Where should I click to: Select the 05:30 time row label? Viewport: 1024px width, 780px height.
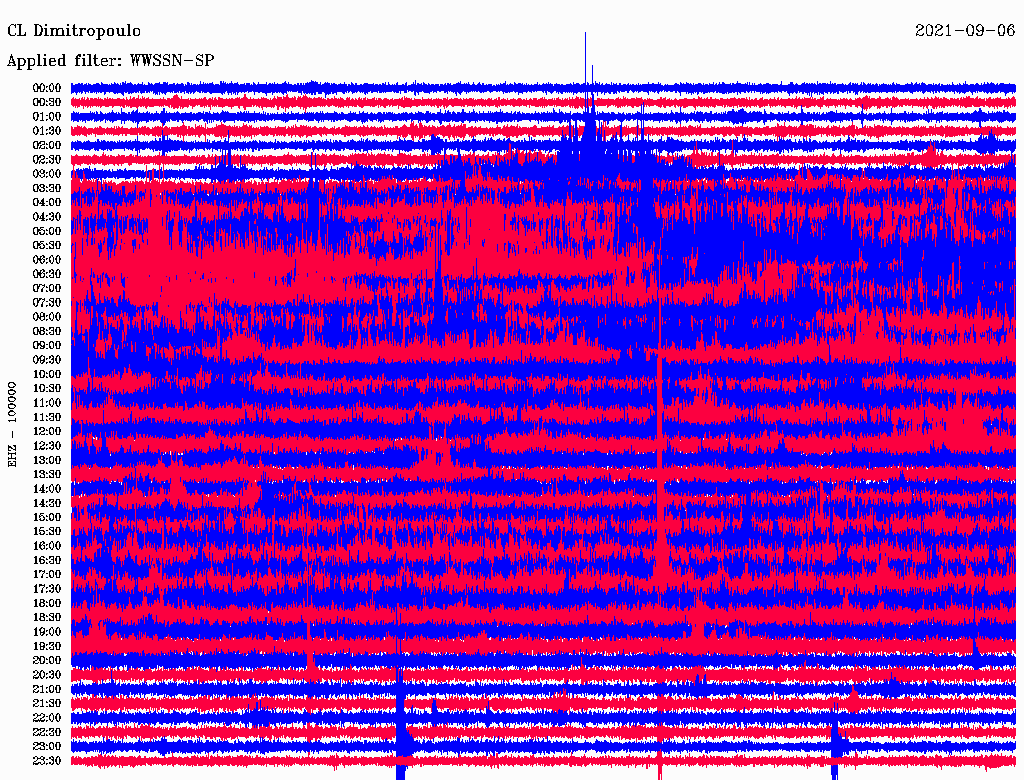coord(47,245)
